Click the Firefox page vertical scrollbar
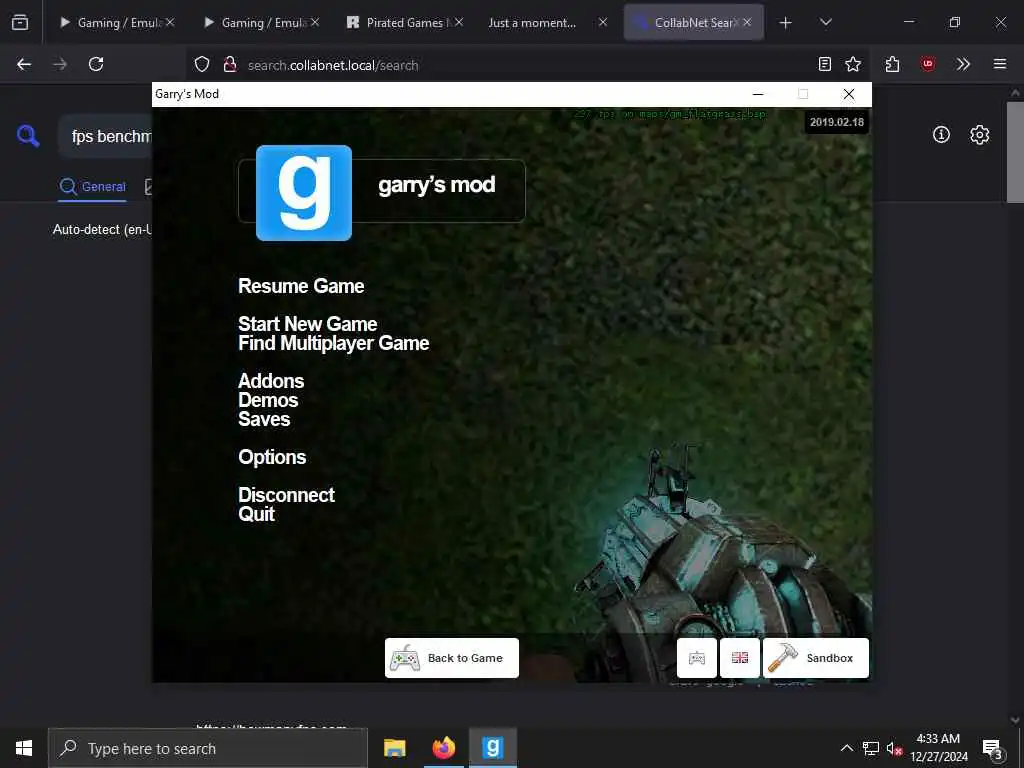Viewport: 1024px width, 768px height. point(1015,153)
